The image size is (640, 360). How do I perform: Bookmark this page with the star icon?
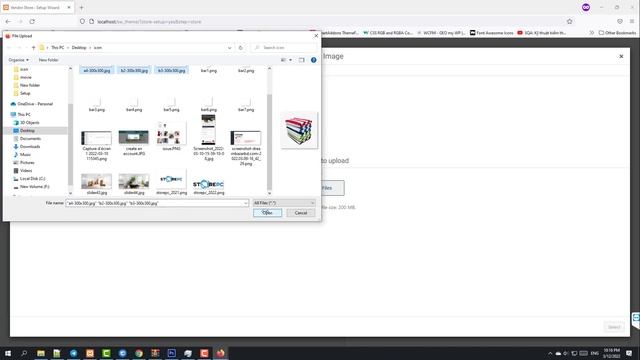click(x=569, y=21)
